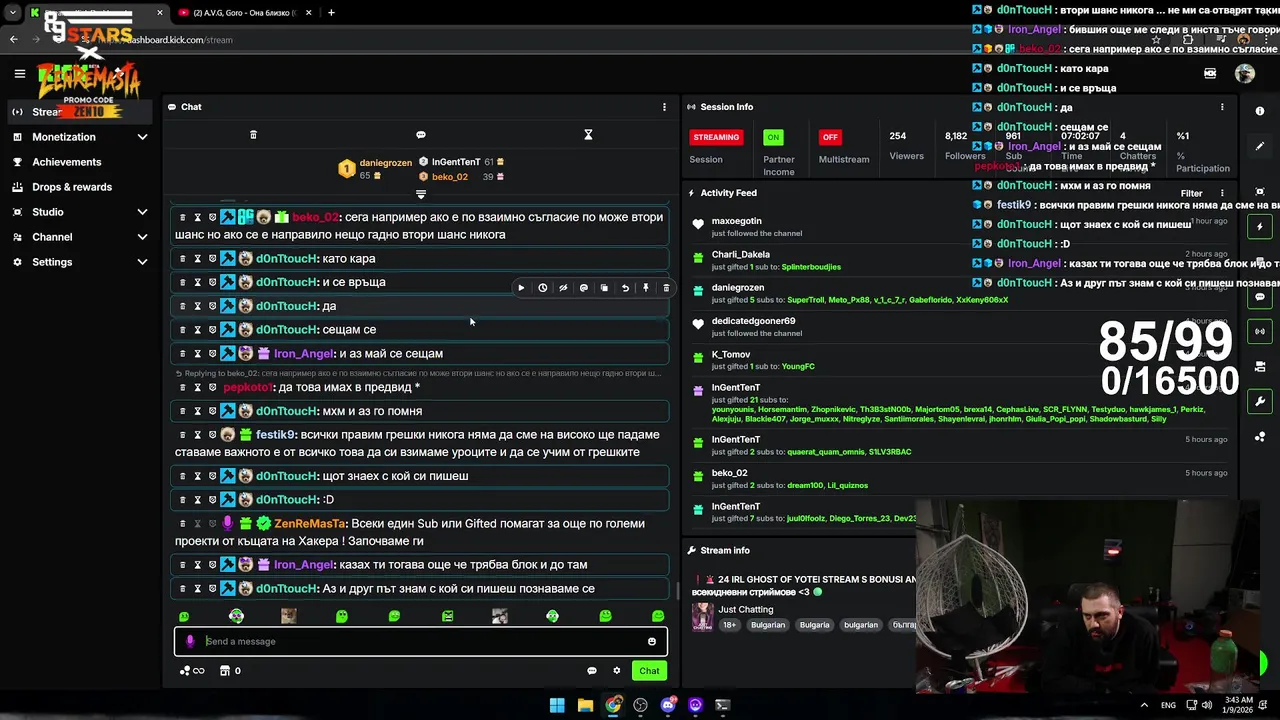
Task: Click the Just Chatting category
Action: pyautogui.click(x=746, y=609)
